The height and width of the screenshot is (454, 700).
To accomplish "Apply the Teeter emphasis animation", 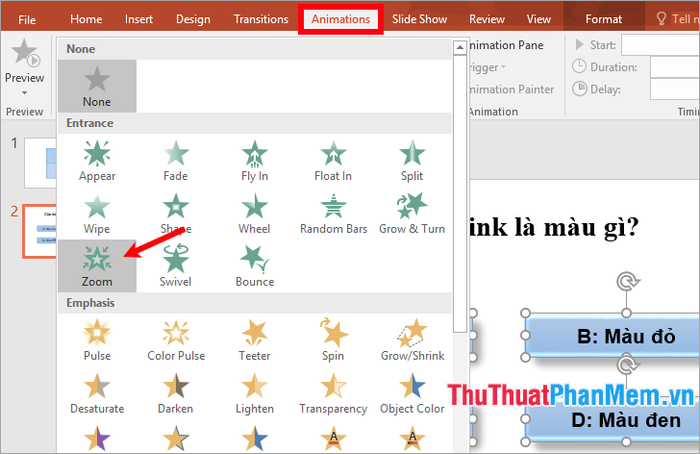I will 255,336.
